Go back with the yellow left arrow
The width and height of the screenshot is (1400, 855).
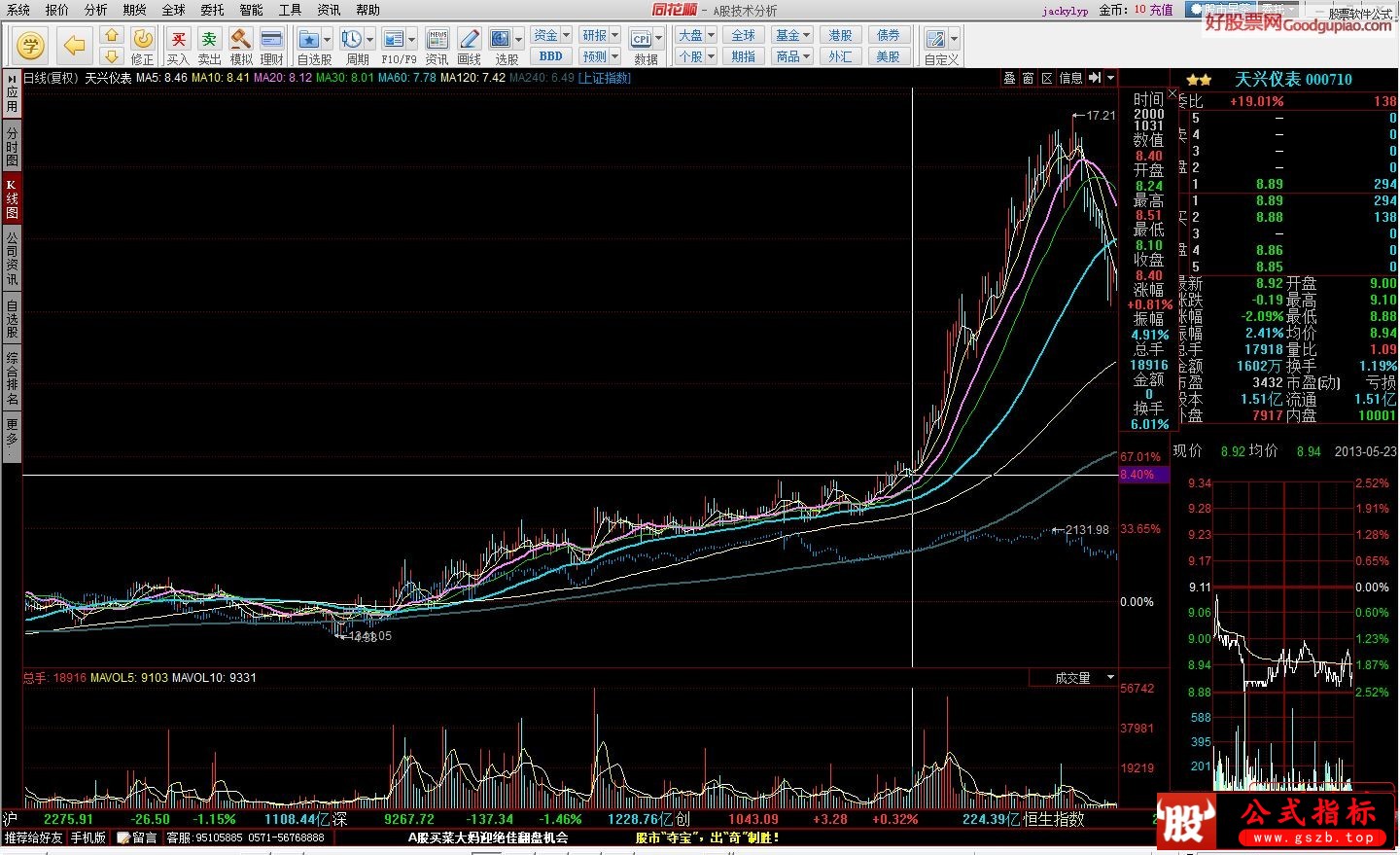[x=75, y=45]
